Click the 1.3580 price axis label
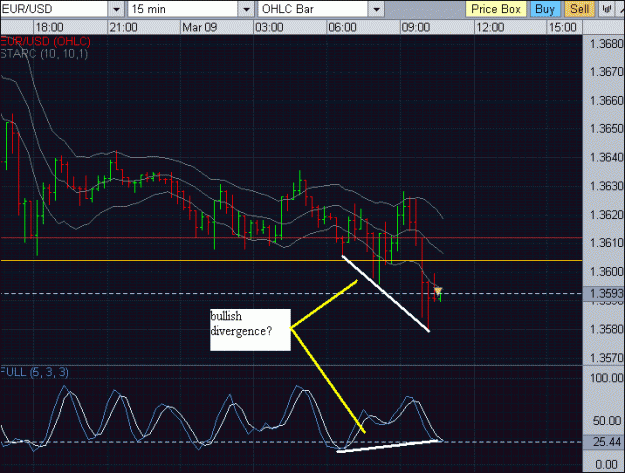Image resolution: width=625 pixels, height=473 pixels. pos(606,329)
